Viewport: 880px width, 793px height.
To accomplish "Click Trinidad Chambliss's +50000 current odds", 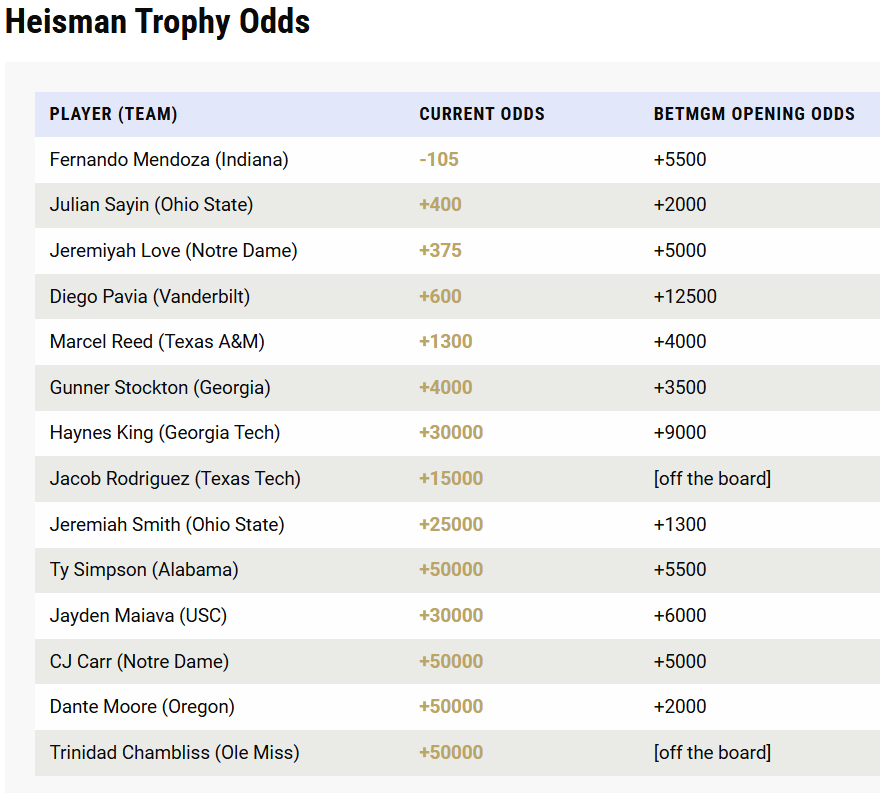I will pos(450,752).
